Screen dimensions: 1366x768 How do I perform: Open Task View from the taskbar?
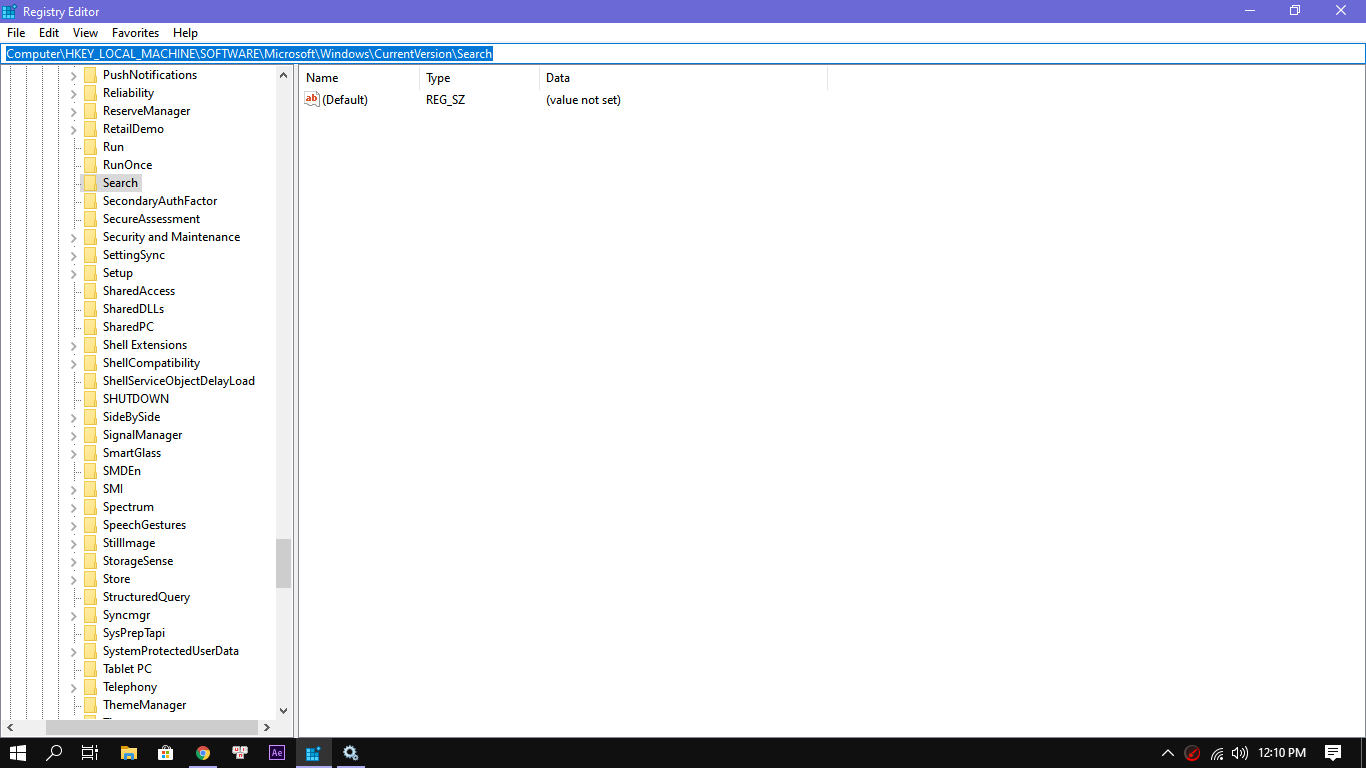coord(89,753)
